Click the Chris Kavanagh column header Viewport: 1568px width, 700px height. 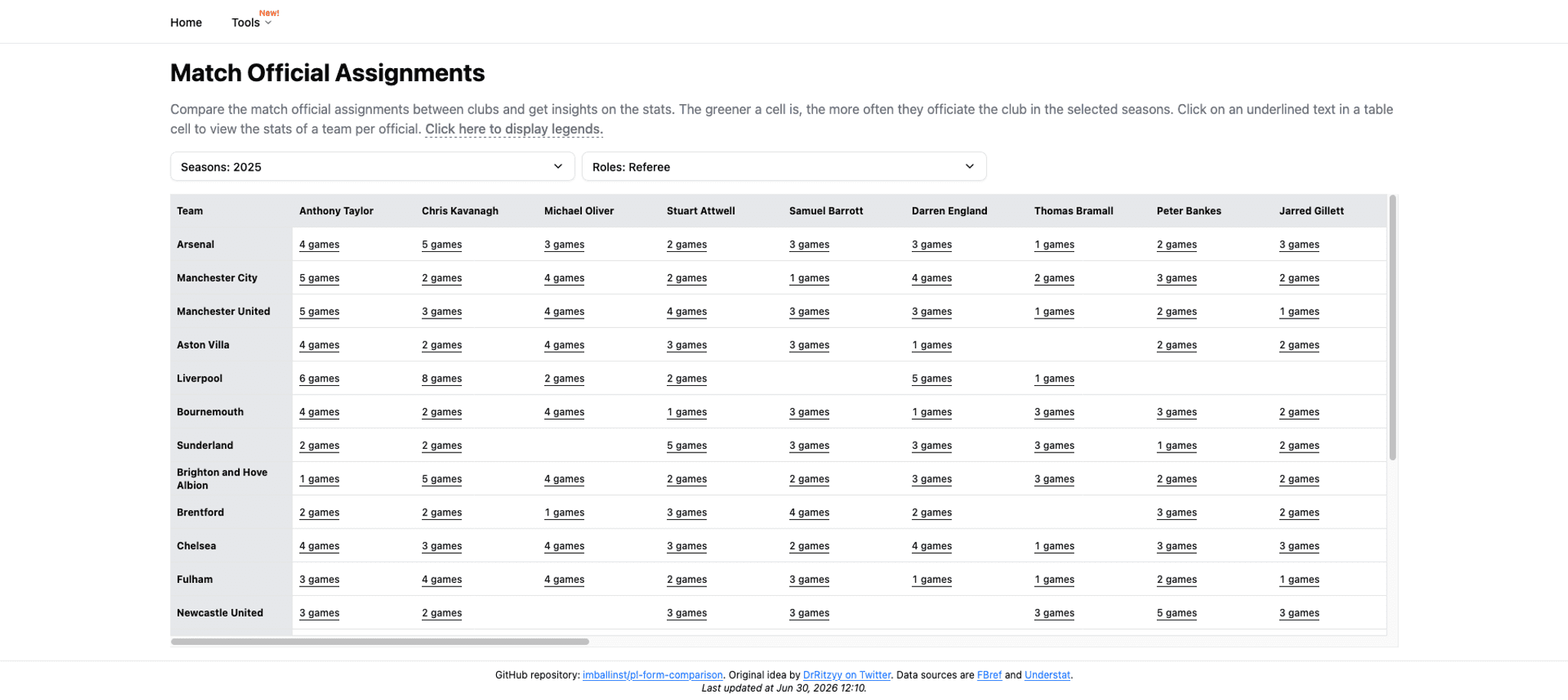pos(460,211)
